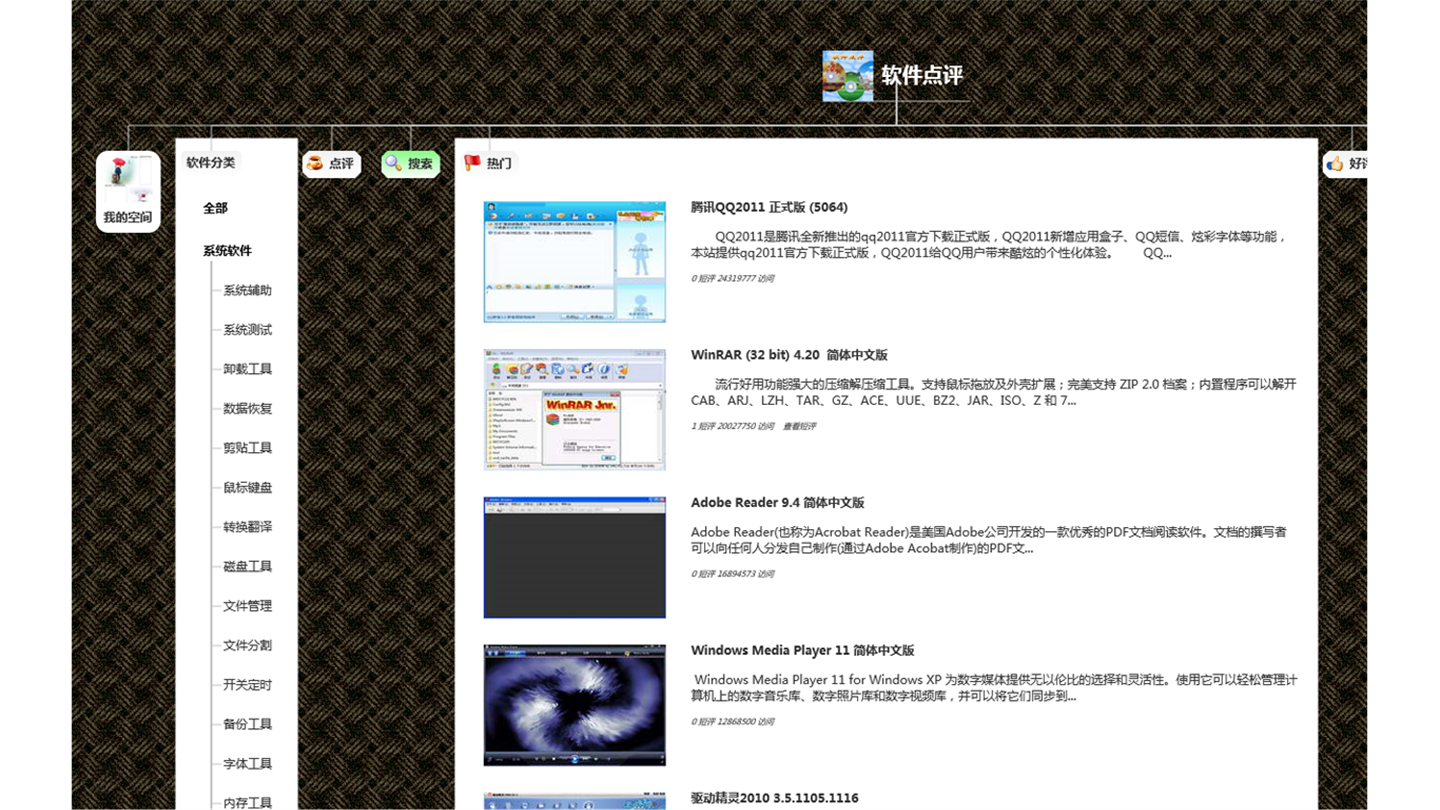This screenshot has height=810, width=1440.
Task: Click the '1 短评 20027750 访问' stats text
Action: point(732,426)
